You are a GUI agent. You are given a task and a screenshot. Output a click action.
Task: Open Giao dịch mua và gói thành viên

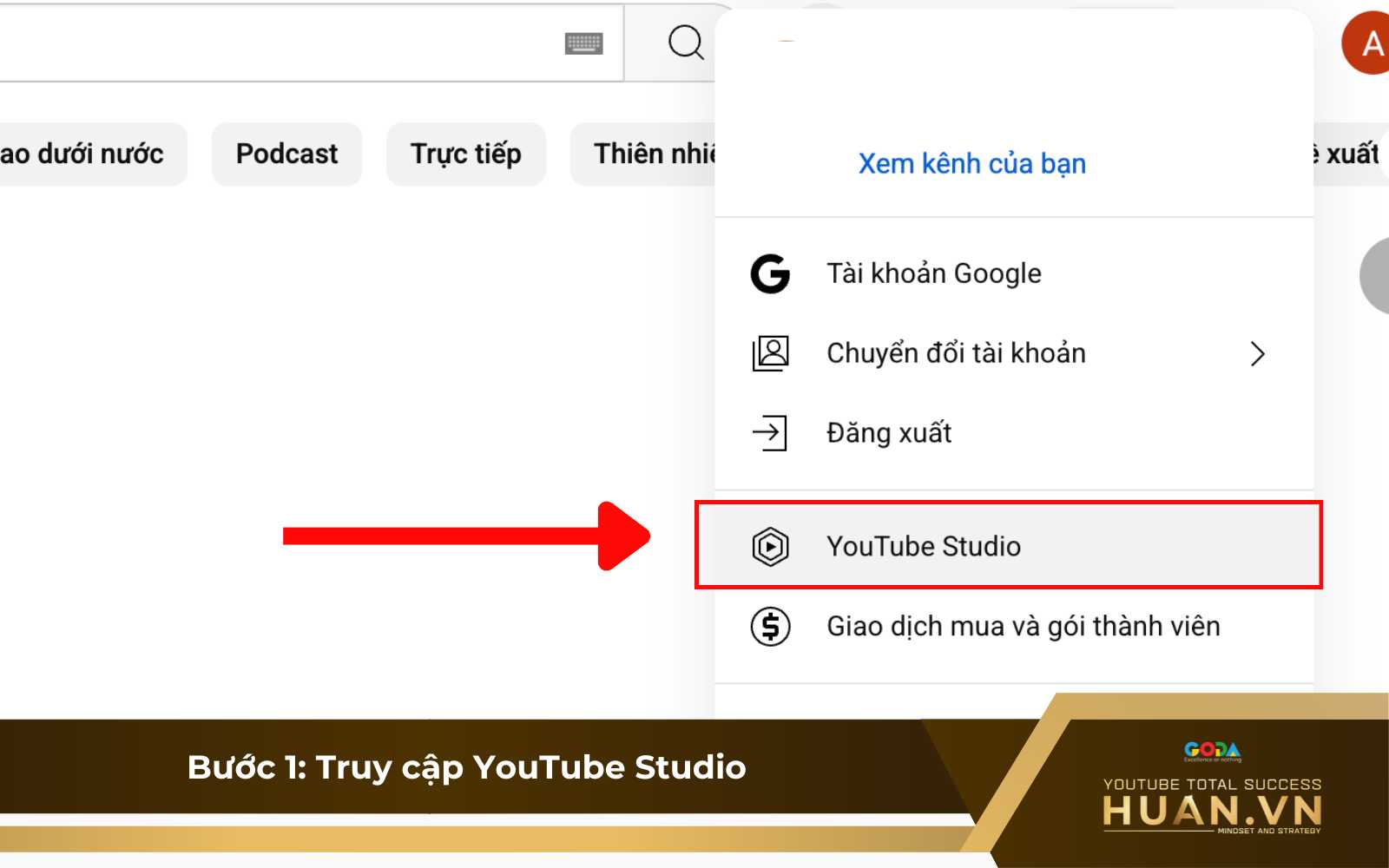1014,627
